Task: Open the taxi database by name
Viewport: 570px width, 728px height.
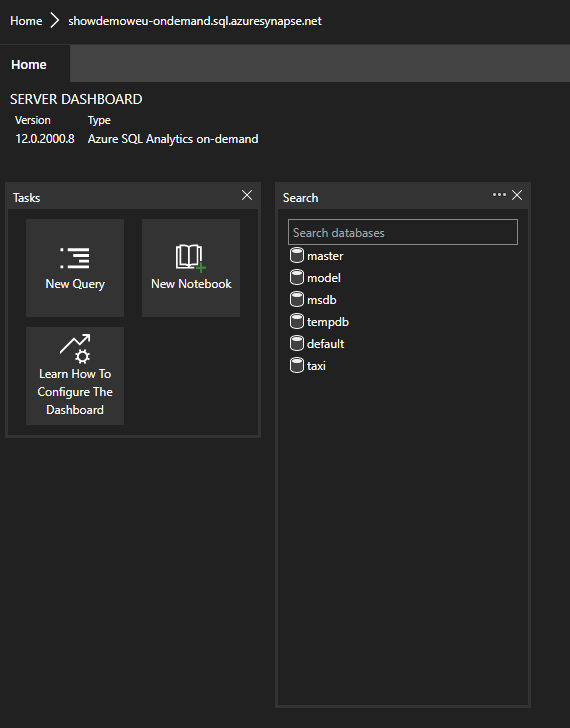Action: coord(316,366)
